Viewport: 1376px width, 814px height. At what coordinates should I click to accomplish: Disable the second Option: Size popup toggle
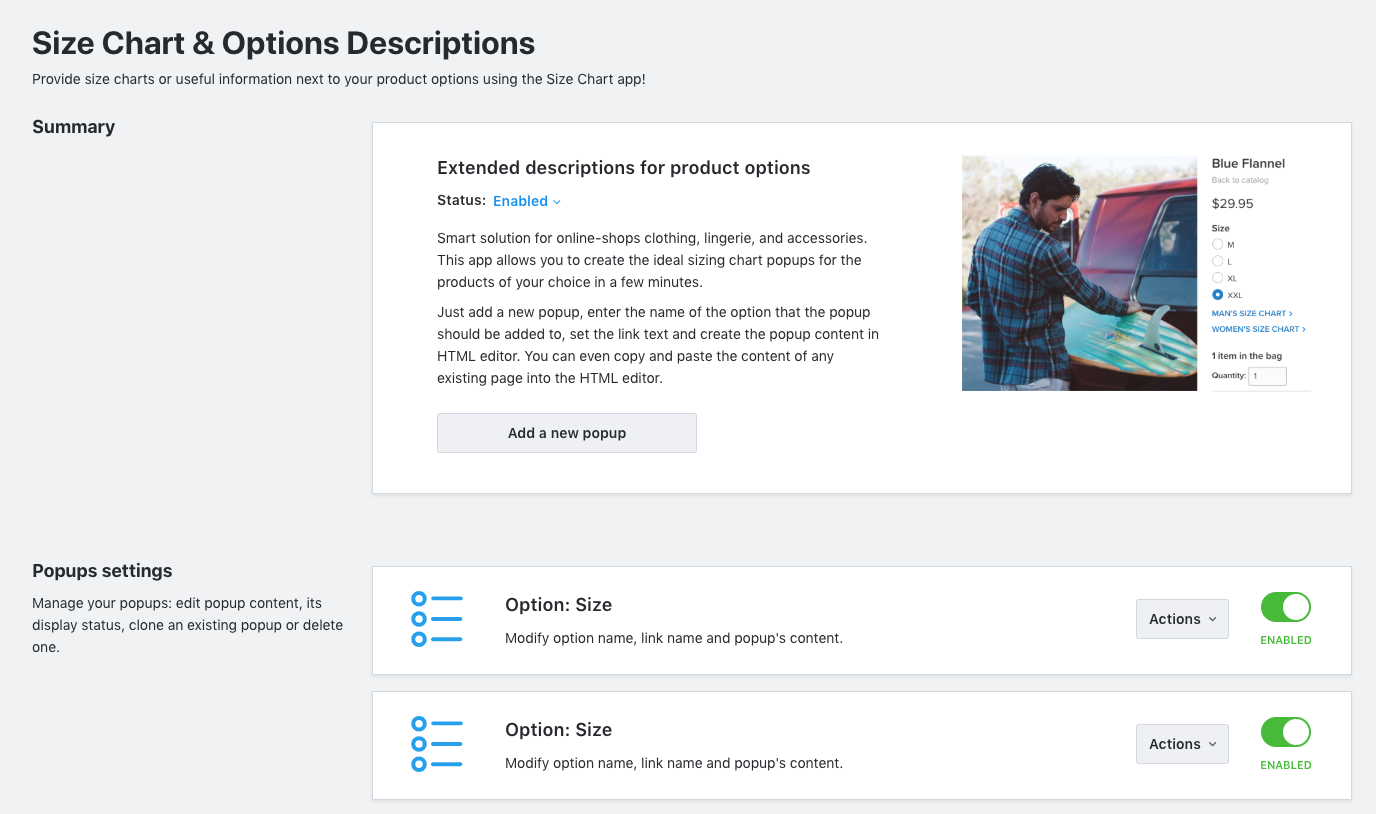pyautogui.click(x=1286, y=732)
